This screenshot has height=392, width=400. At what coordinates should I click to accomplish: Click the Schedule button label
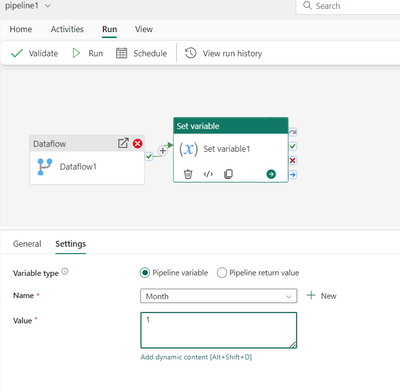[x=150, y=53]
